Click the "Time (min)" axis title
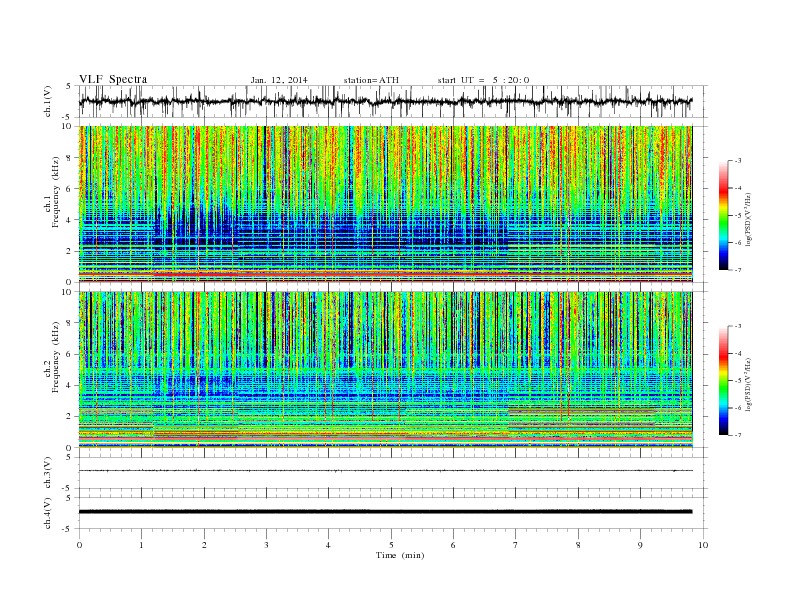 click(x=400, y=555)
